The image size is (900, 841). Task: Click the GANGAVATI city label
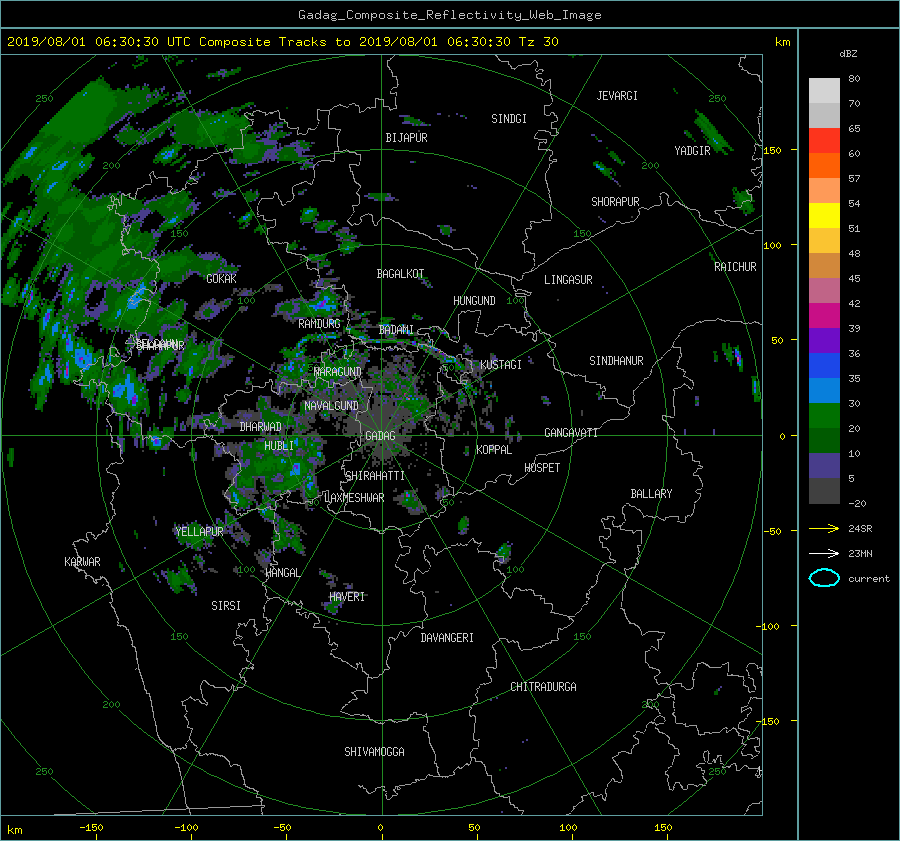coord(571,433)
